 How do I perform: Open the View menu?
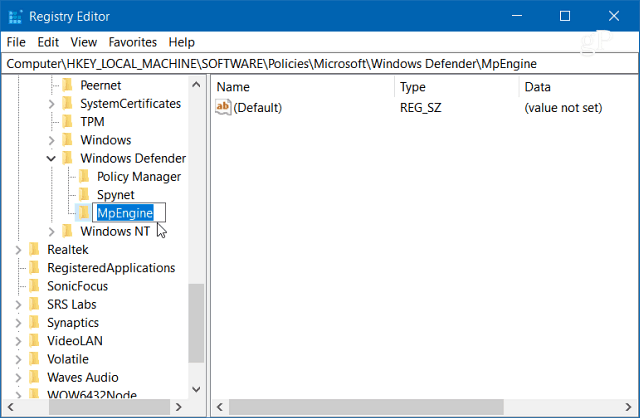point(84,42)
